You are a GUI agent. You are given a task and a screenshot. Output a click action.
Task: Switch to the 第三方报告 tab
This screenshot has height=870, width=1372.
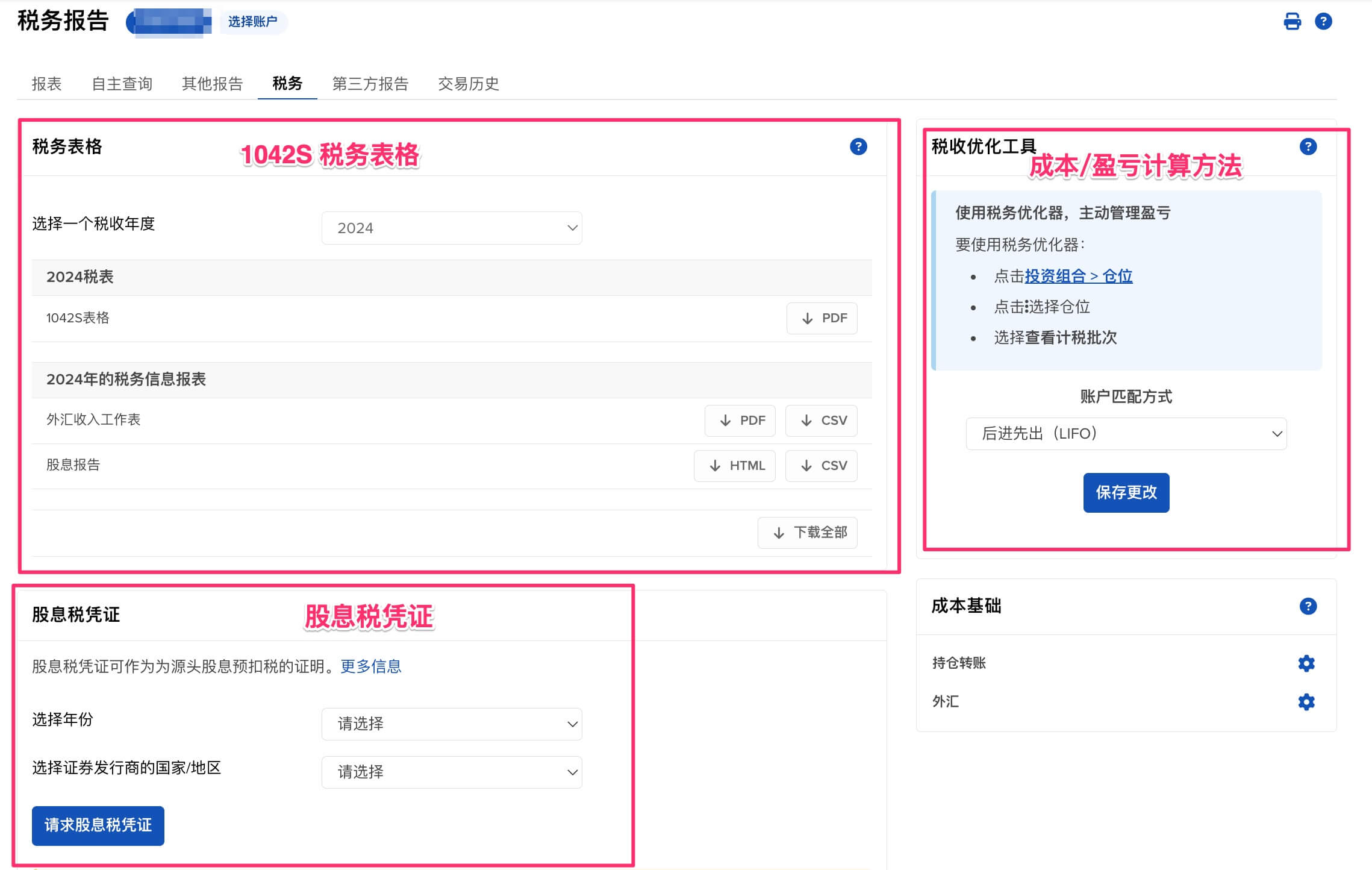(x=370, y=84)
